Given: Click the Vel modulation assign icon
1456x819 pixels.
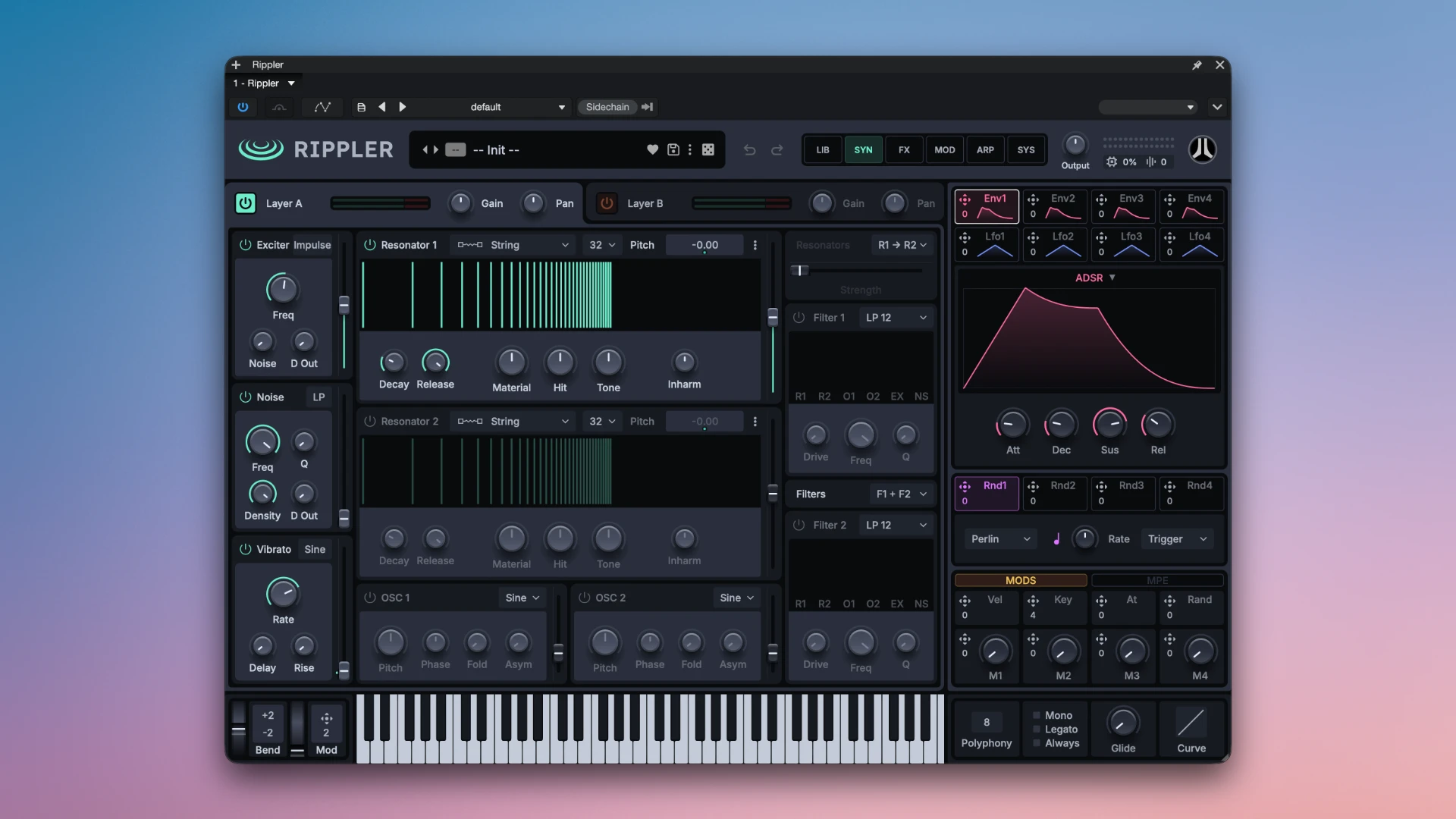Looking at the screenshot, I should point(965,601).
